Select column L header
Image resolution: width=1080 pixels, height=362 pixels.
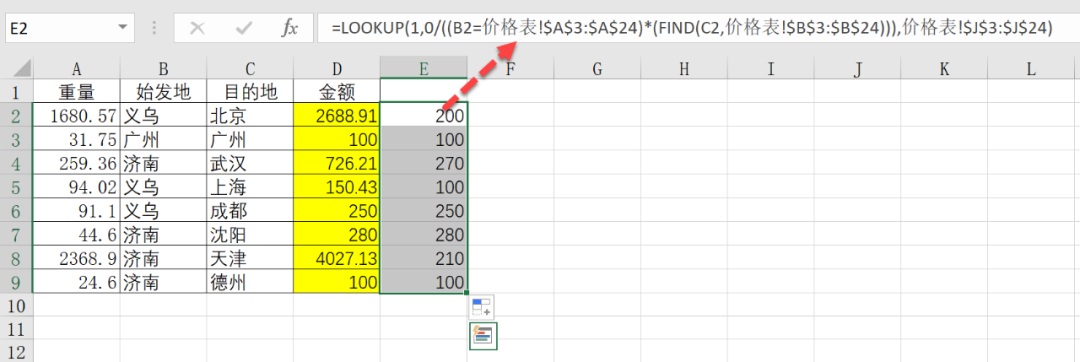tap(1031, 68)
